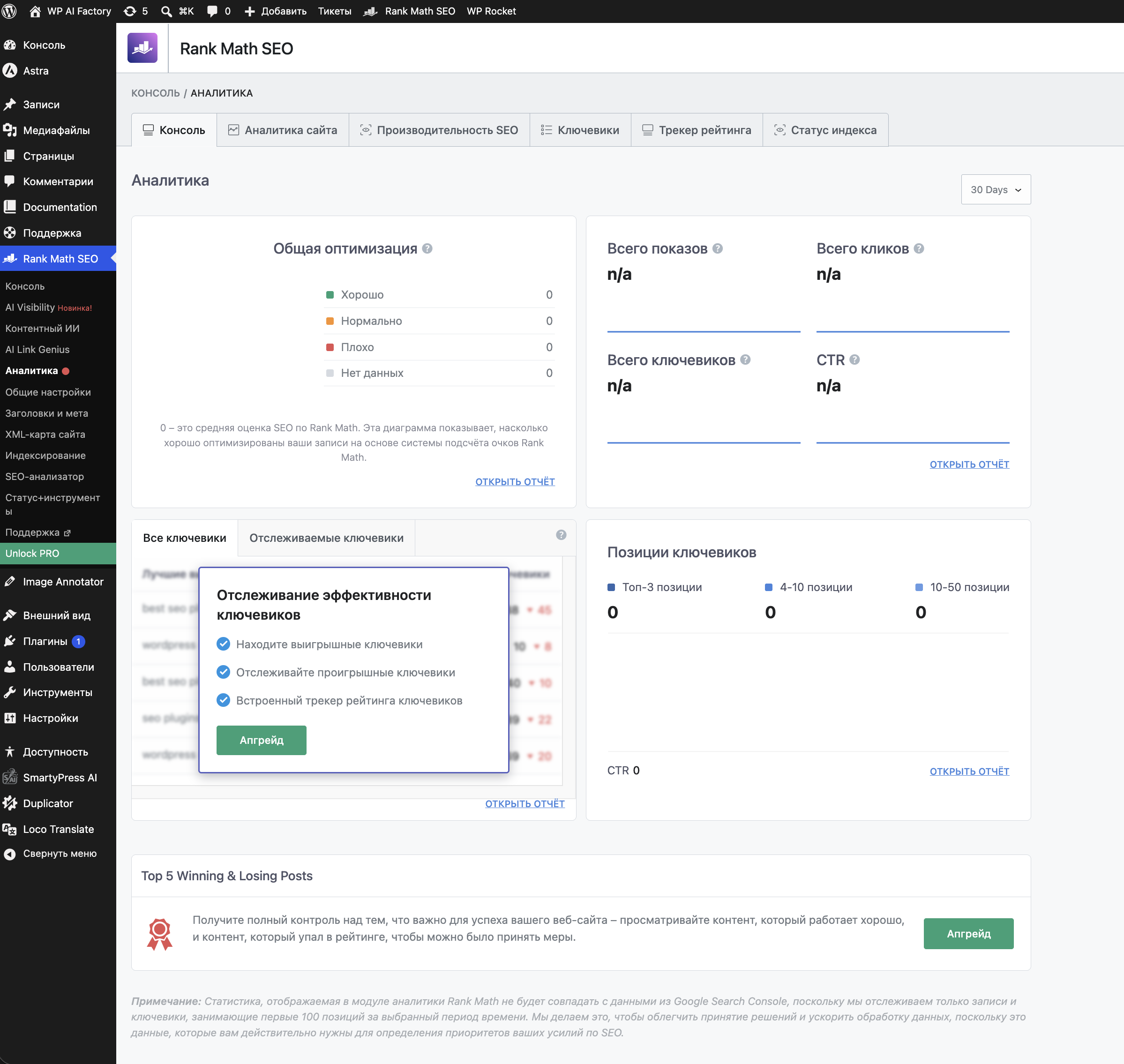
Task: Open the 30 Days period dropdown
Action: pyautogui.click(x=996, y=189)
